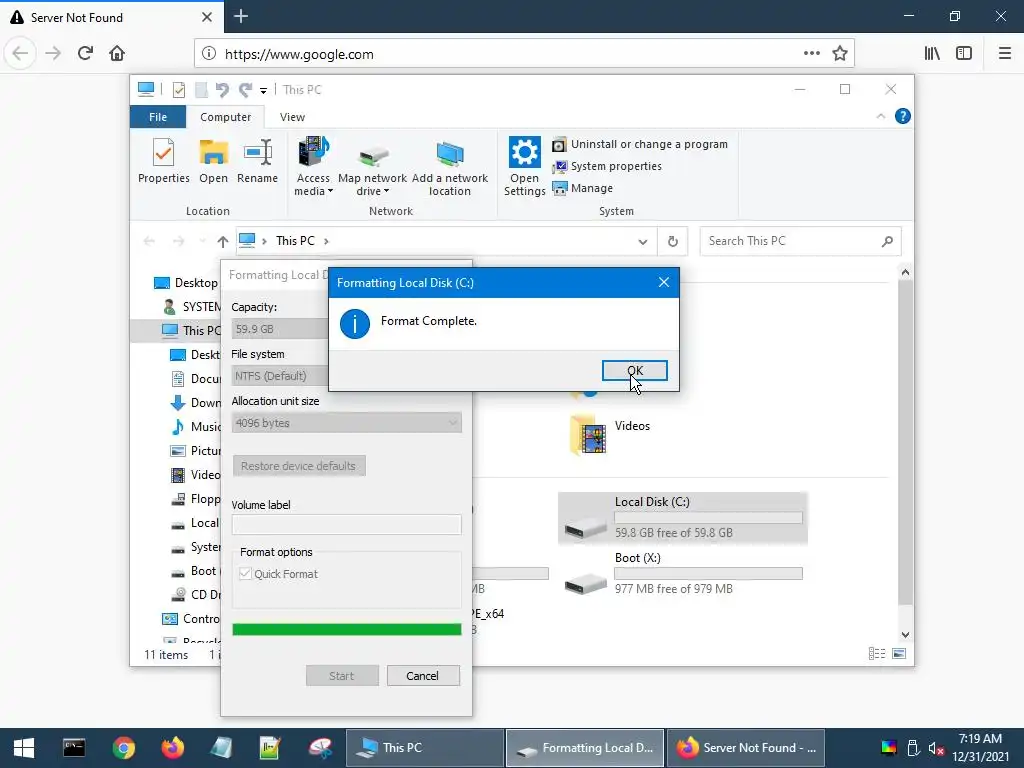Click Manage in System group

tap(583, 188)
